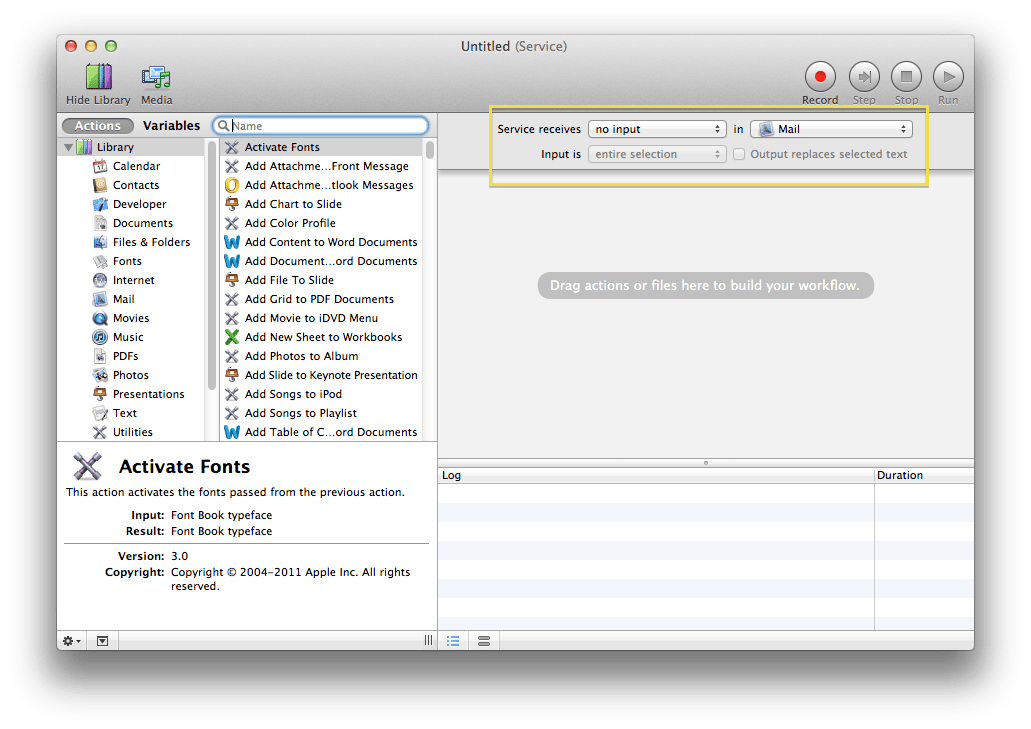This screenshot has height=729, width=1031.
Task: Select the Documents library category
Action: coord(143,223)
